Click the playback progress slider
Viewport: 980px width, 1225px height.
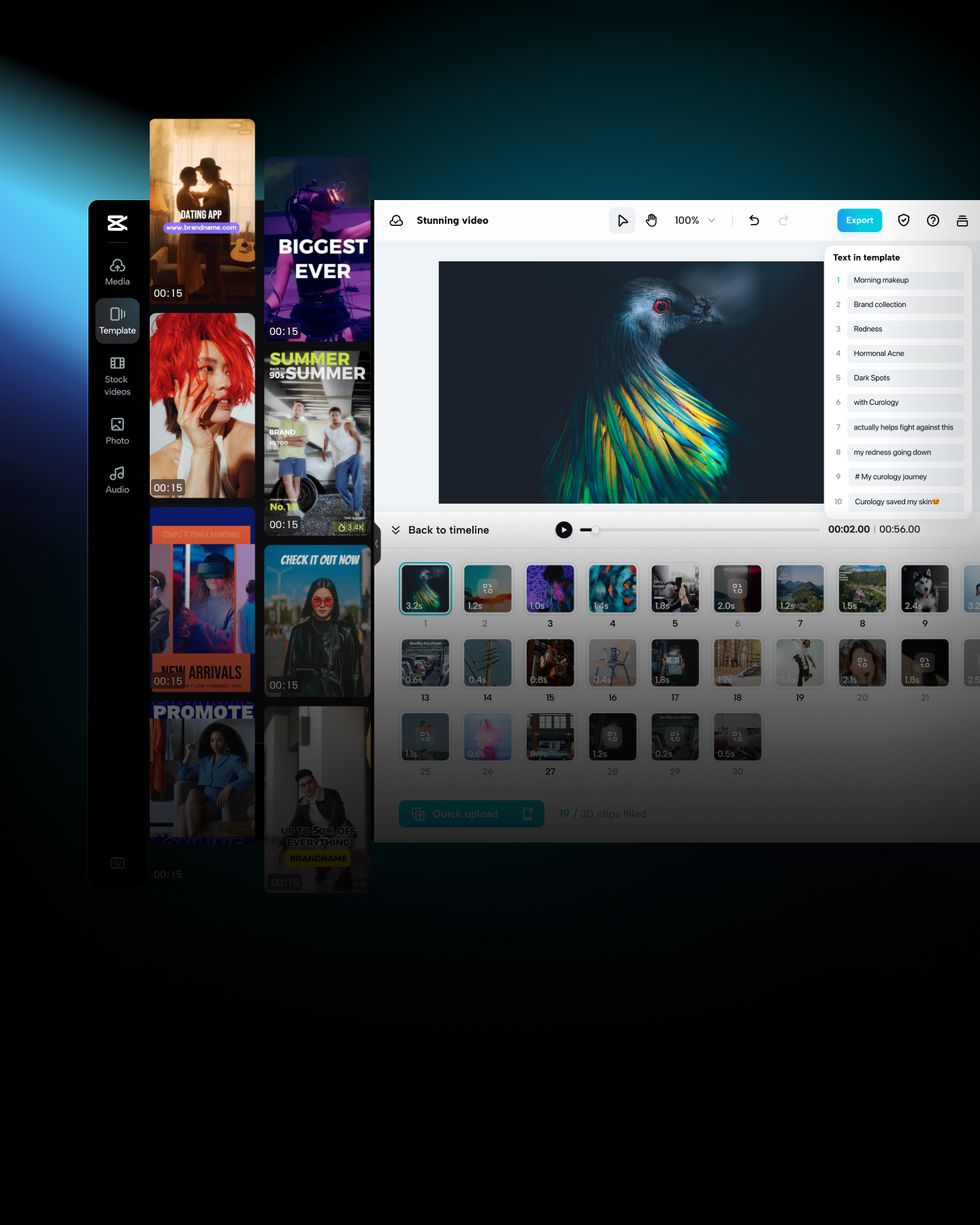tap(701, 529)
